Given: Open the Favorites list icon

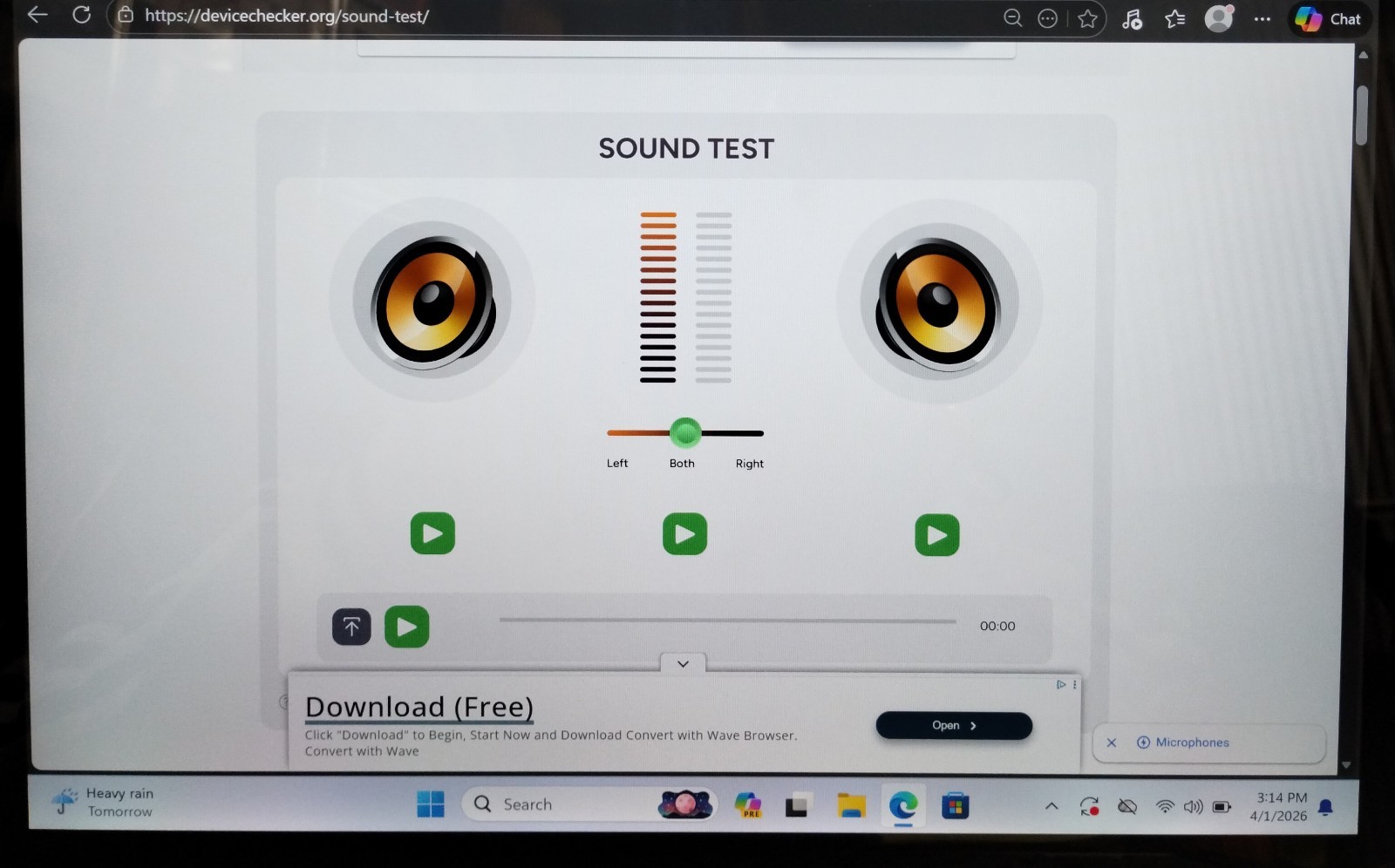Looking at the screenshot, I should tap(1174, 18).
